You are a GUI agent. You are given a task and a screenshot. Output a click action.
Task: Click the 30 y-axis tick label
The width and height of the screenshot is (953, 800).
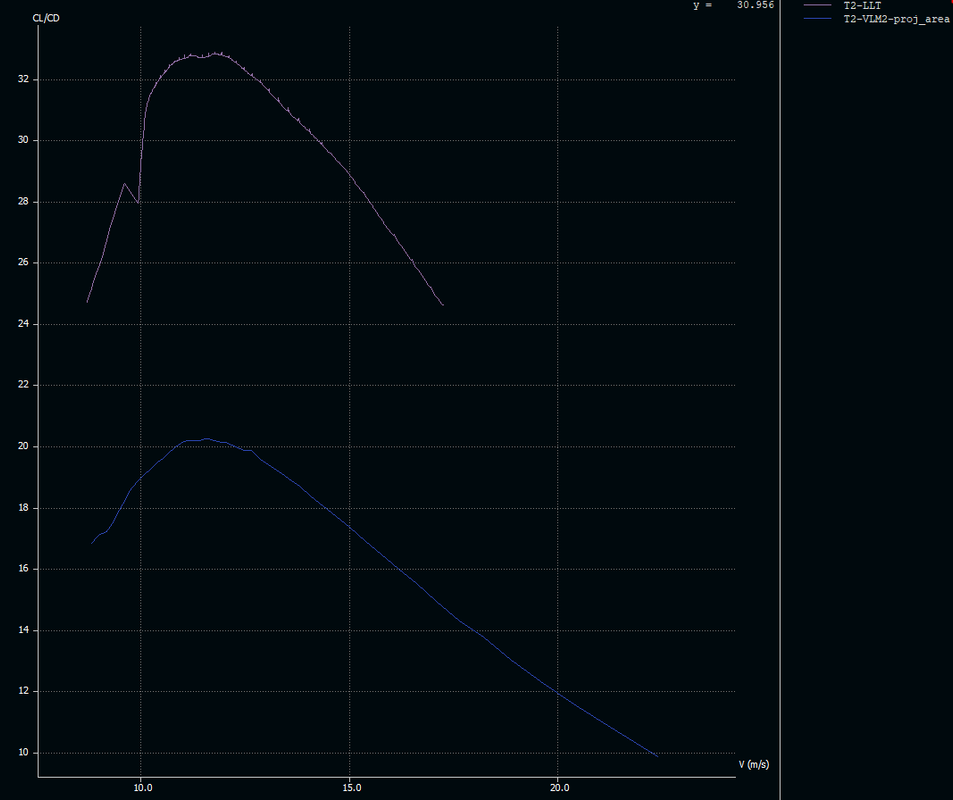[23, 140]
